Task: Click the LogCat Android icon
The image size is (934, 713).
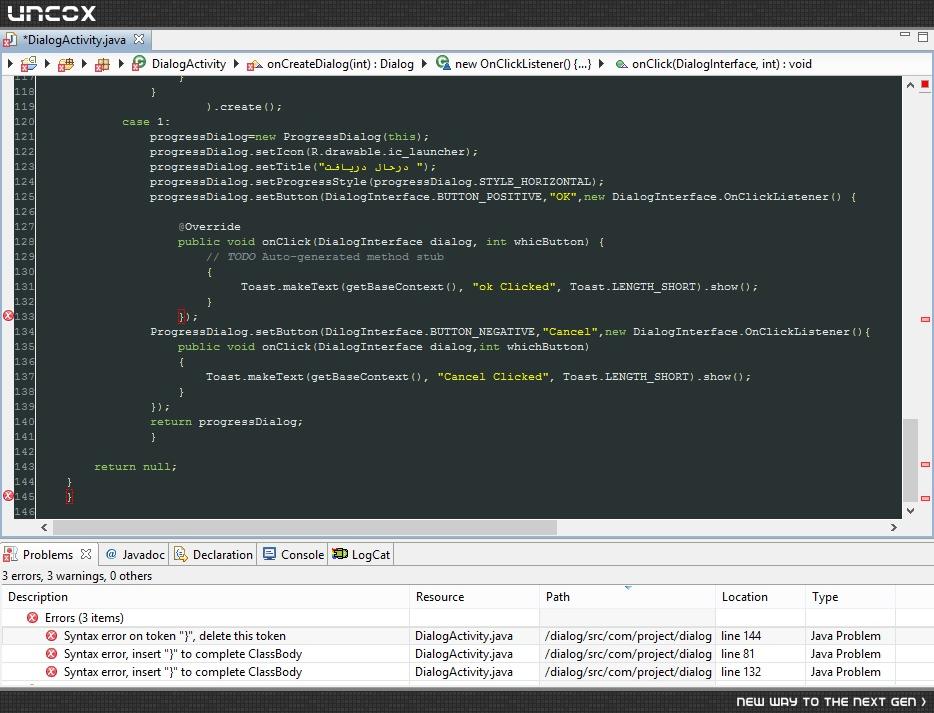Action: (x=340, y=554)
